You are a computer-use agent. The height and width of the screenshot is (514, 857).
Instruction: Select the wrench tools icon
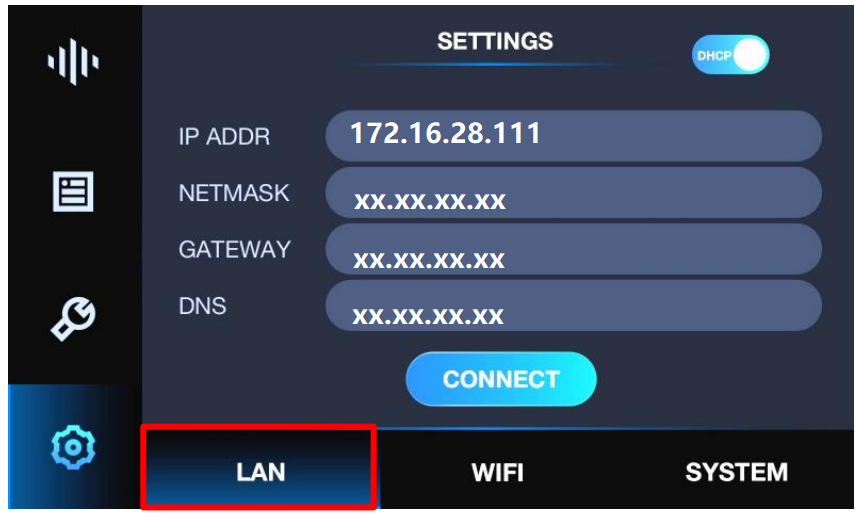[x=73, y=319]
